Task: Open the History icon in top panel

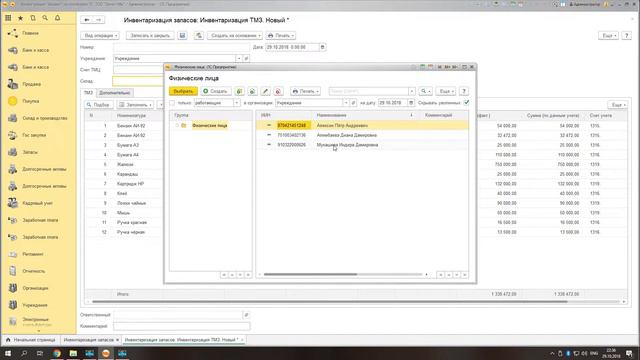Action: pyautogui.click(x=33, y=18)
